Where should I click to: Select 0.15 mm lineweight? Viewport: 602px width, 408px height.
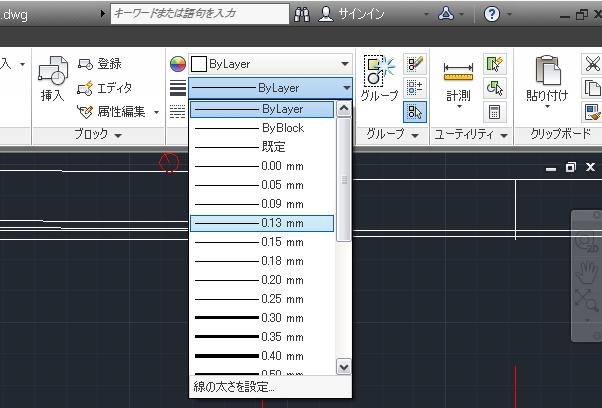click(x=262, y=242)
